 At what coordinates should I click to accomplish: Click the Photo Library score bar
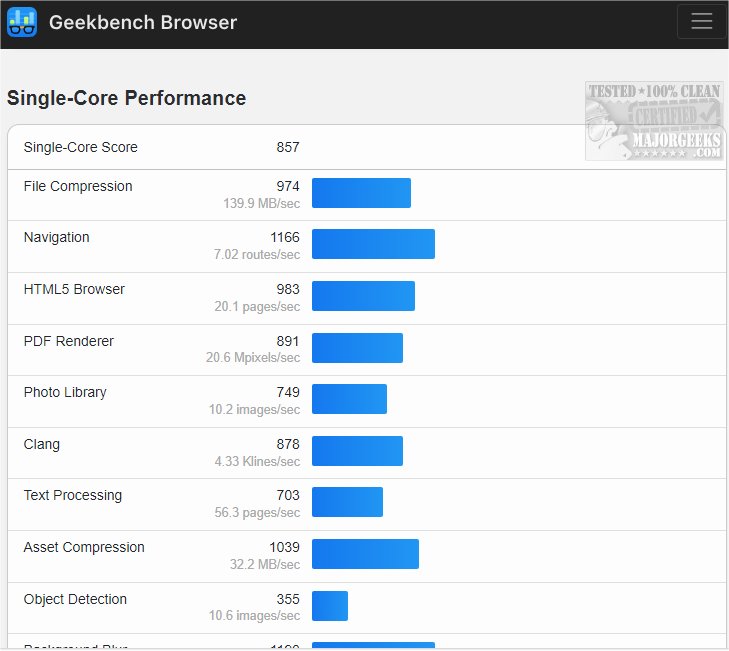click(349, 399)
